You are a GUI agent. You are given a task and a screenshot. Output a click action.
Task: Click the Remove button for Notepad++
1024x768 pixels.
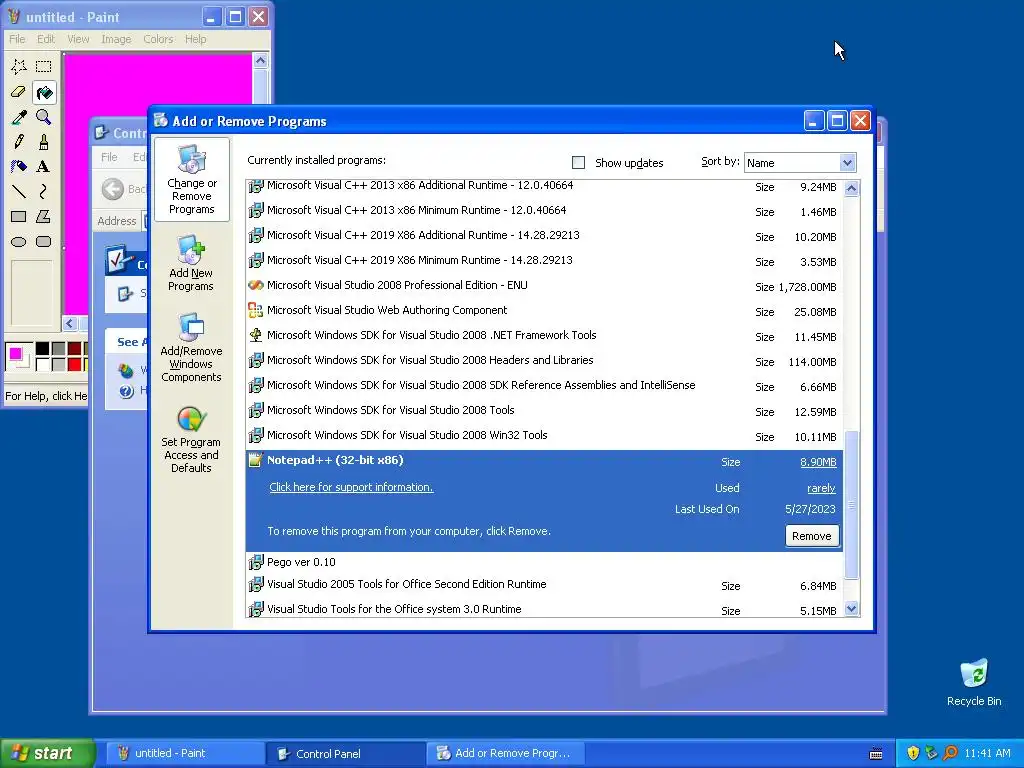click(x=812, y=536)
